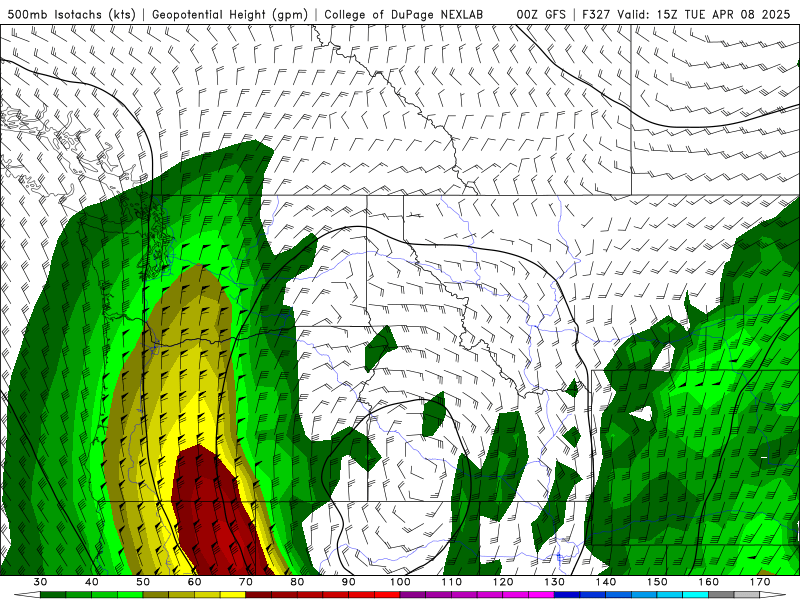Click the dark blue swatch beginning at 130 kts
Screen dimensions: 800x600
[x=567, y=595]
